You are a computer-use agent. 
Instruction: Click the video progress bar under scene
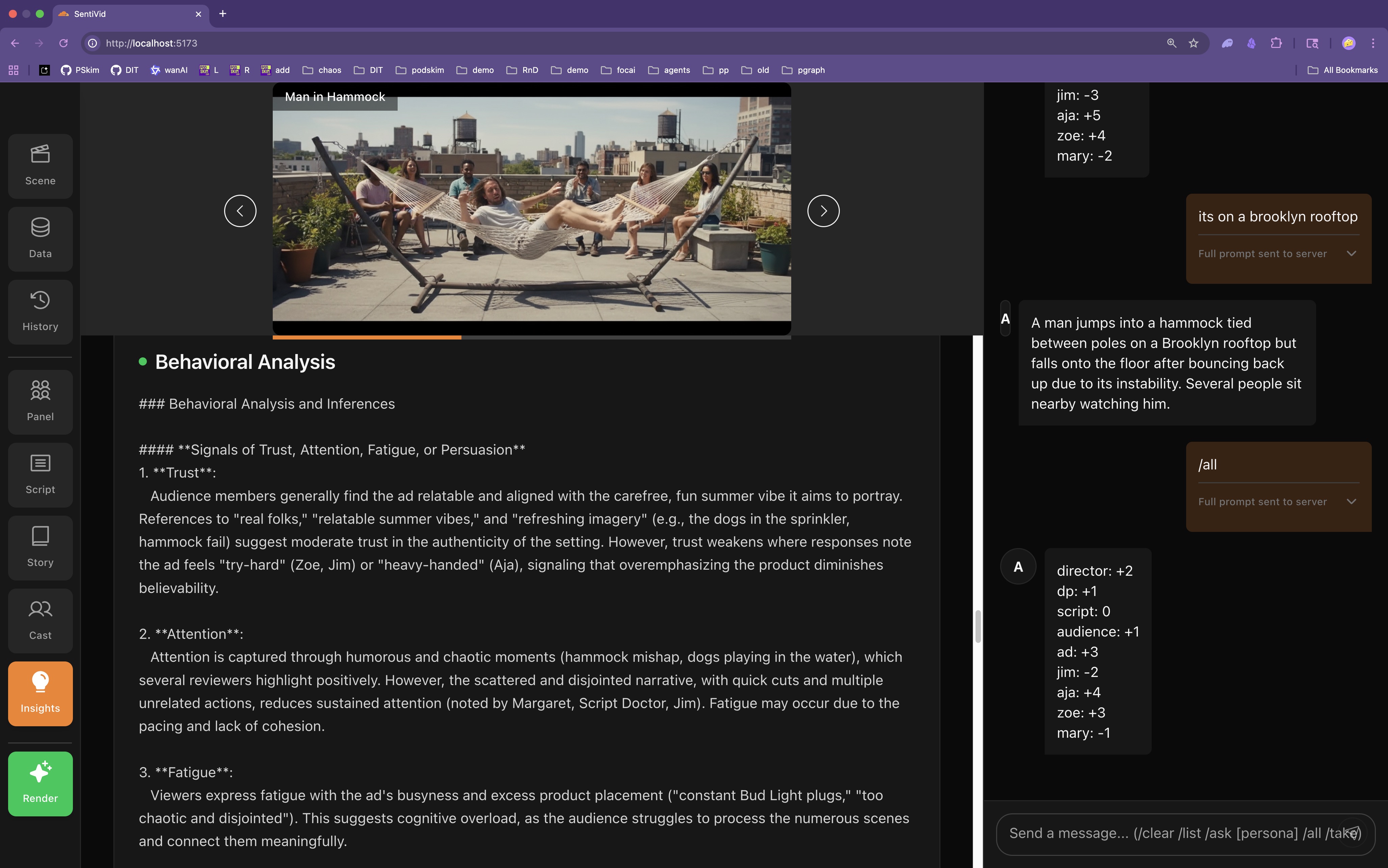pos(532,337)
